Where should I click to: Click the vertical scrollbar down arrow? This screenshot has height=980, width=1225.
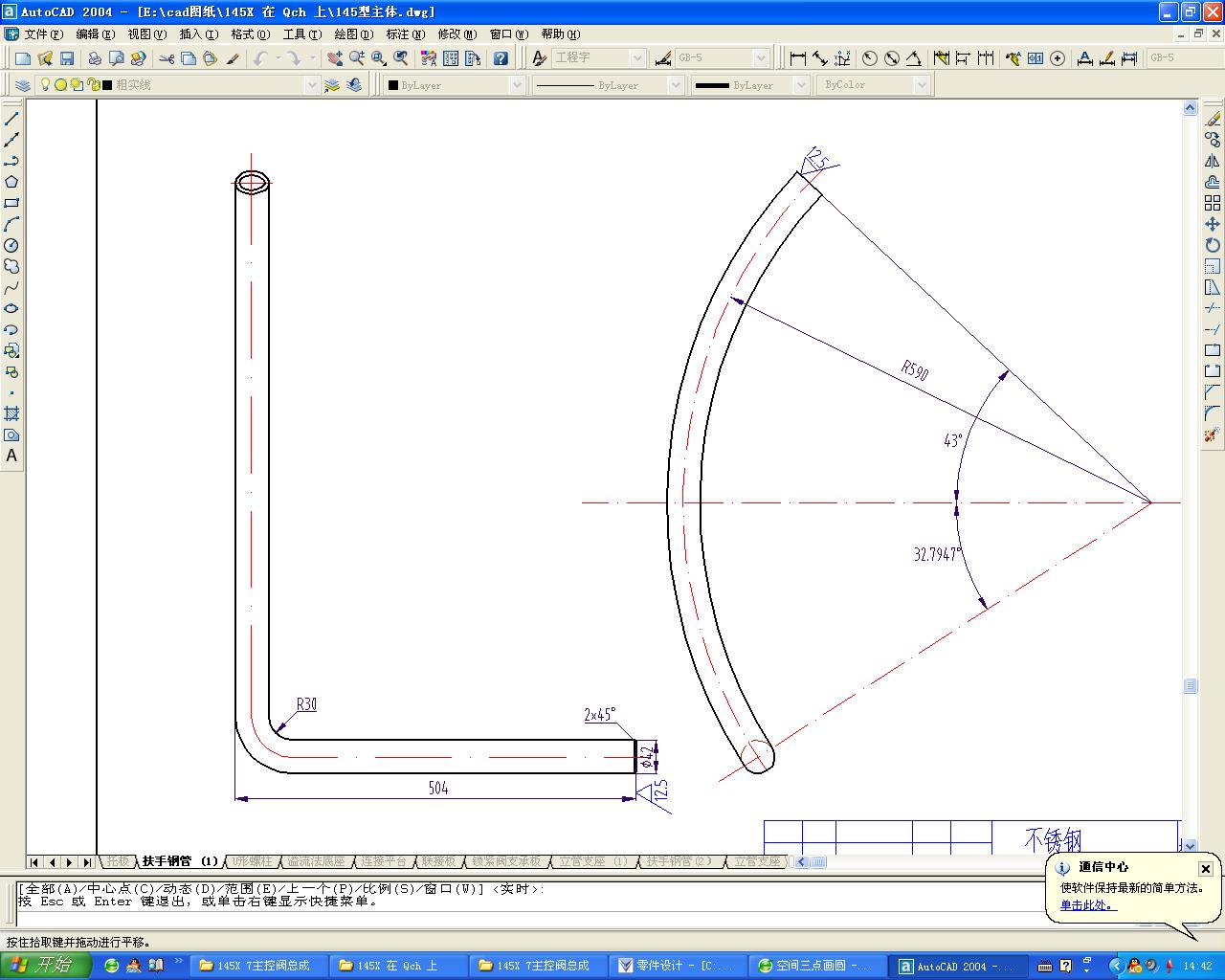[1190, 846]
